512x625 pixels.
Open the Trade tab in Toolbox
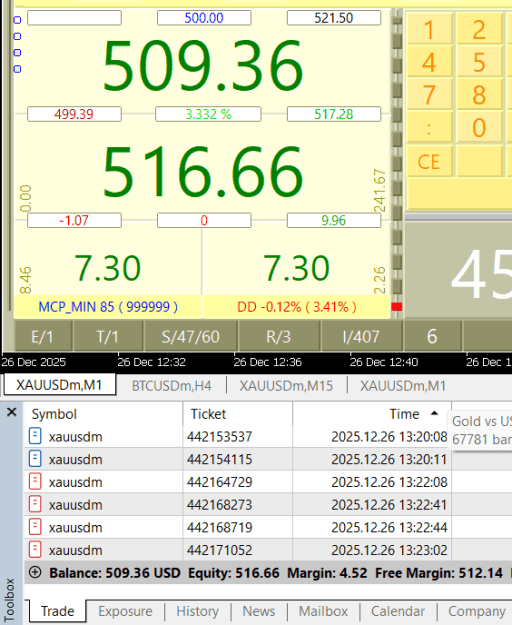coord(58,611)
